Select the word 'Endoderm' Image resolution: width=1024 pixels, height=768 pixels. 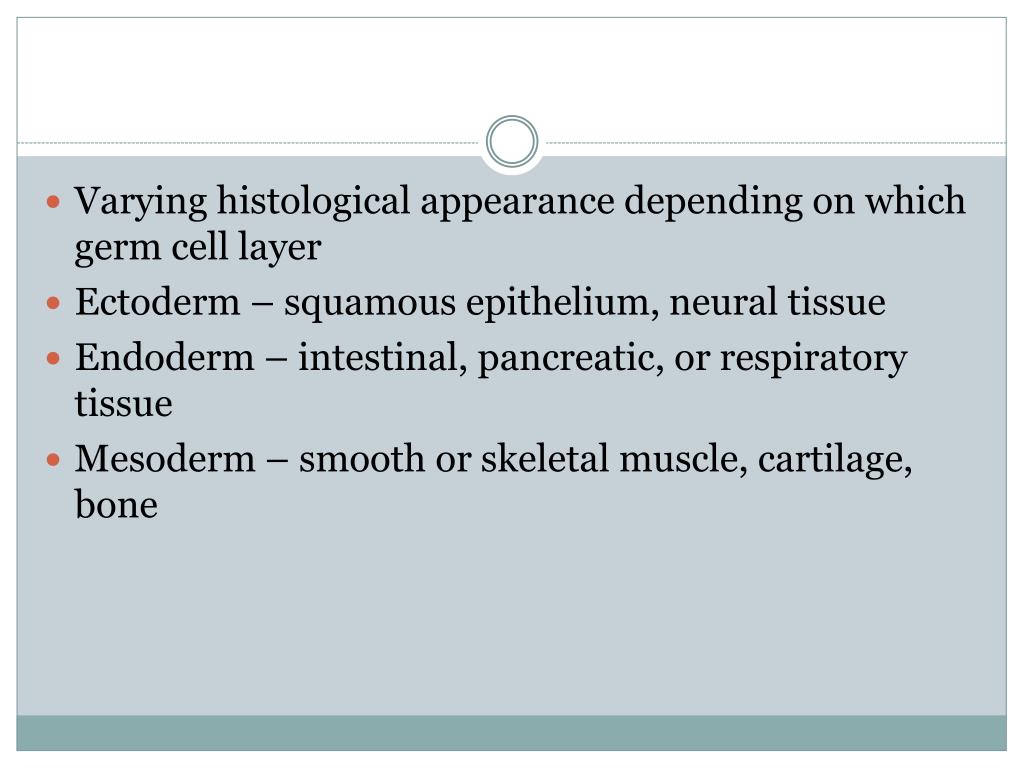pos(165,357)
